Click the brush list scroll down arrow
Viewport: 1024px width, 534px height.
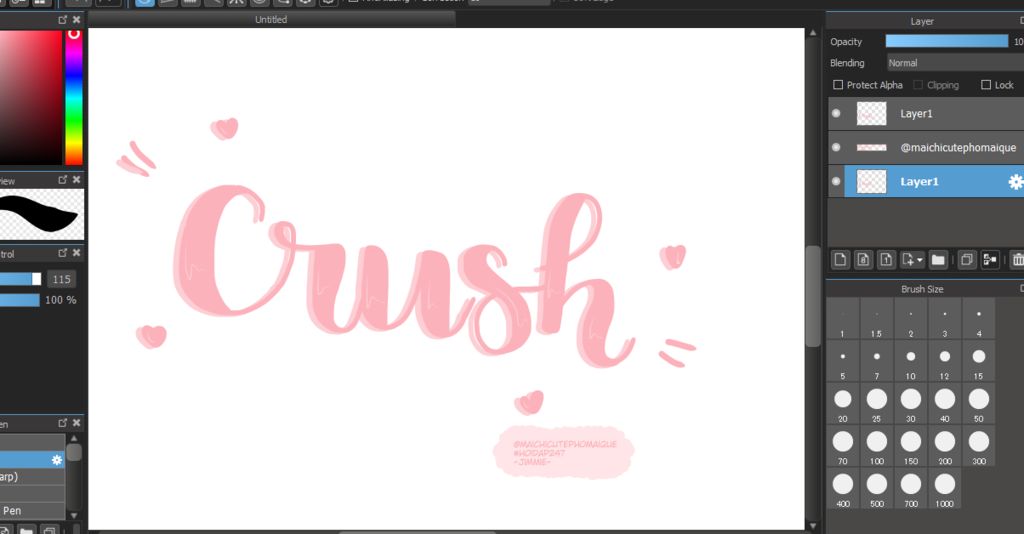(74, 516)
